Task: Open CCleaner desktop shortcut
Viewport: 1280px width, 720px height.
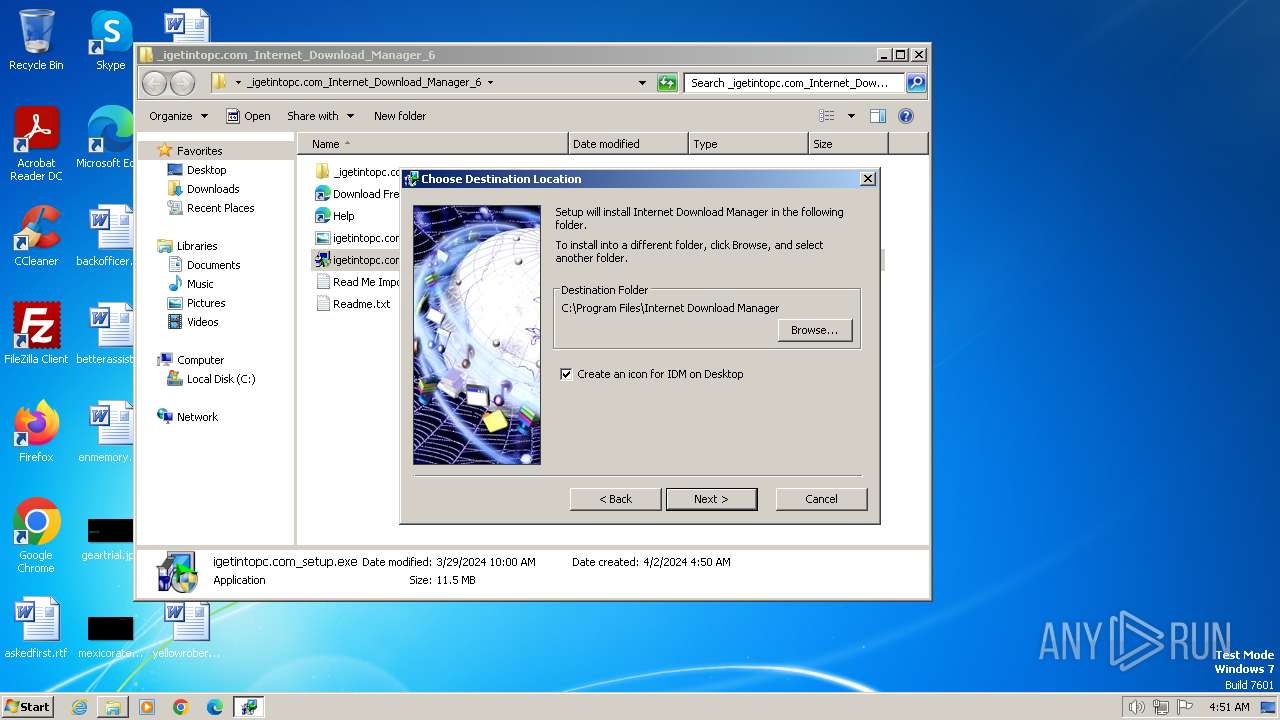Action: coord(36,236)
